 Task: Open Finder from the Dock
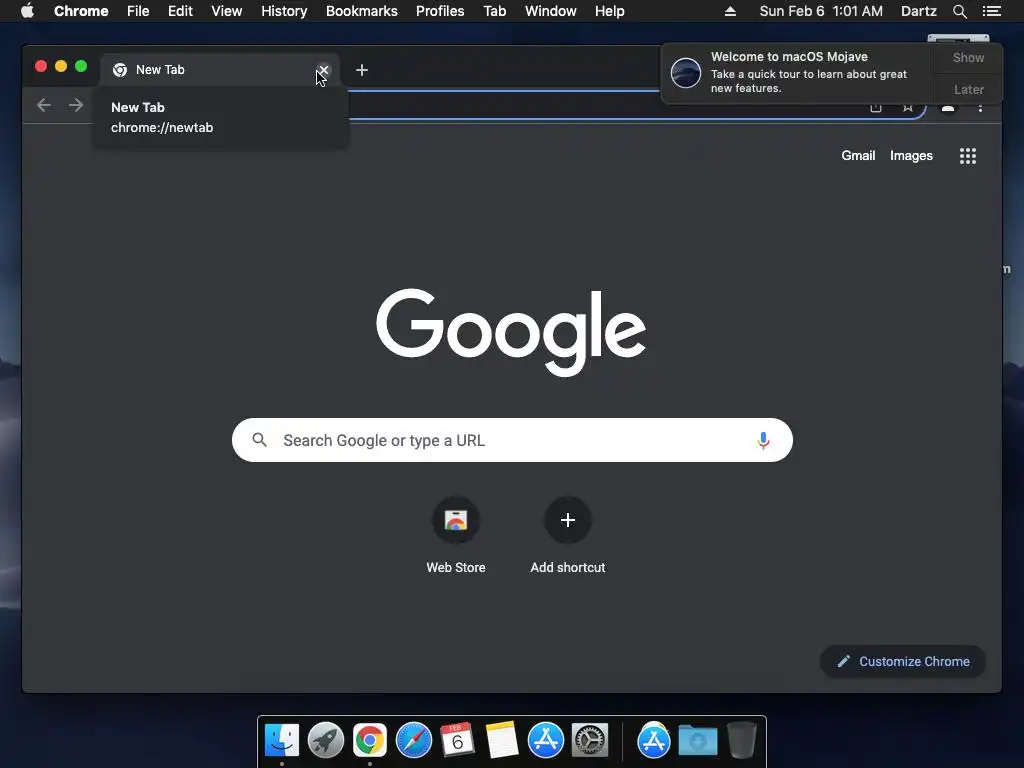pyautogui.click(x=282, y=740)
